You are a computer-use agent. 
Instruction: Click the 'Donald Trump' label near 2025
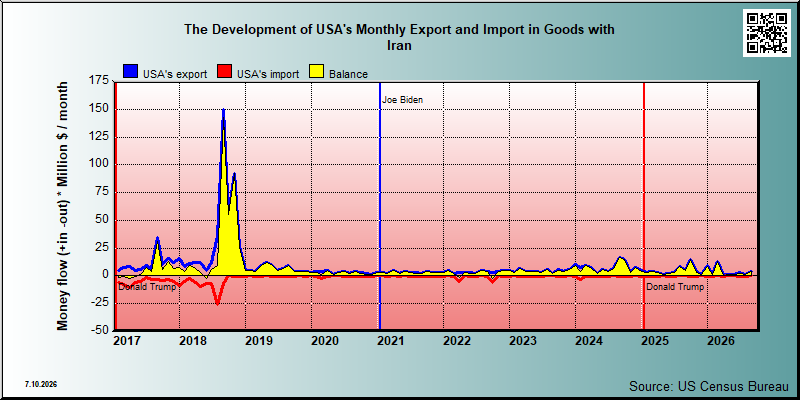[x=676, y=287]
